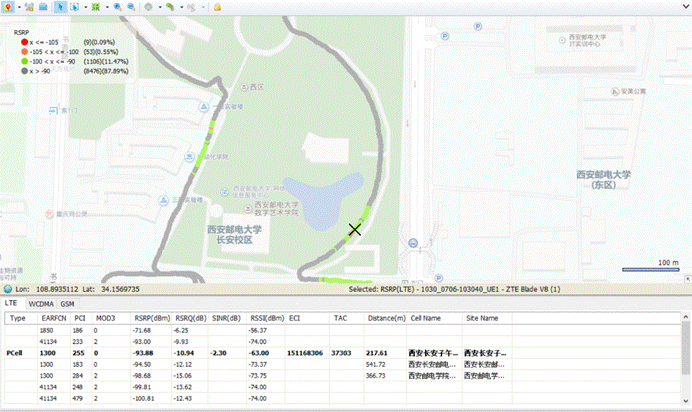The width and height of the screenshot is (692, 412).
Task: Click distance value 541.72
Action: [x=376, y=364]
